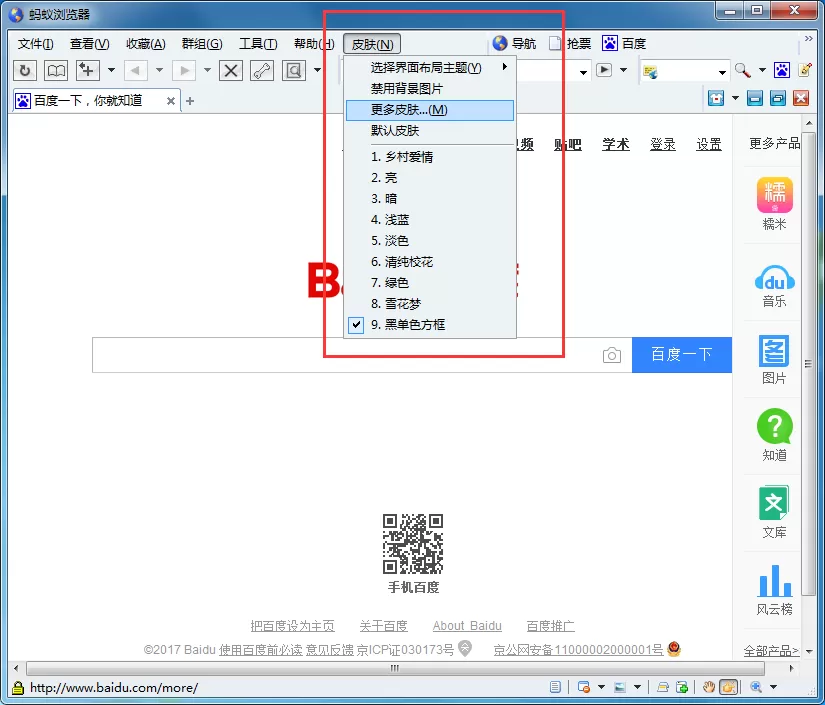Image resolution: width=825 pixels, height=705 pixels.
Task: Click the pencil note icon at toolbar end
Action: coord(804,70)
